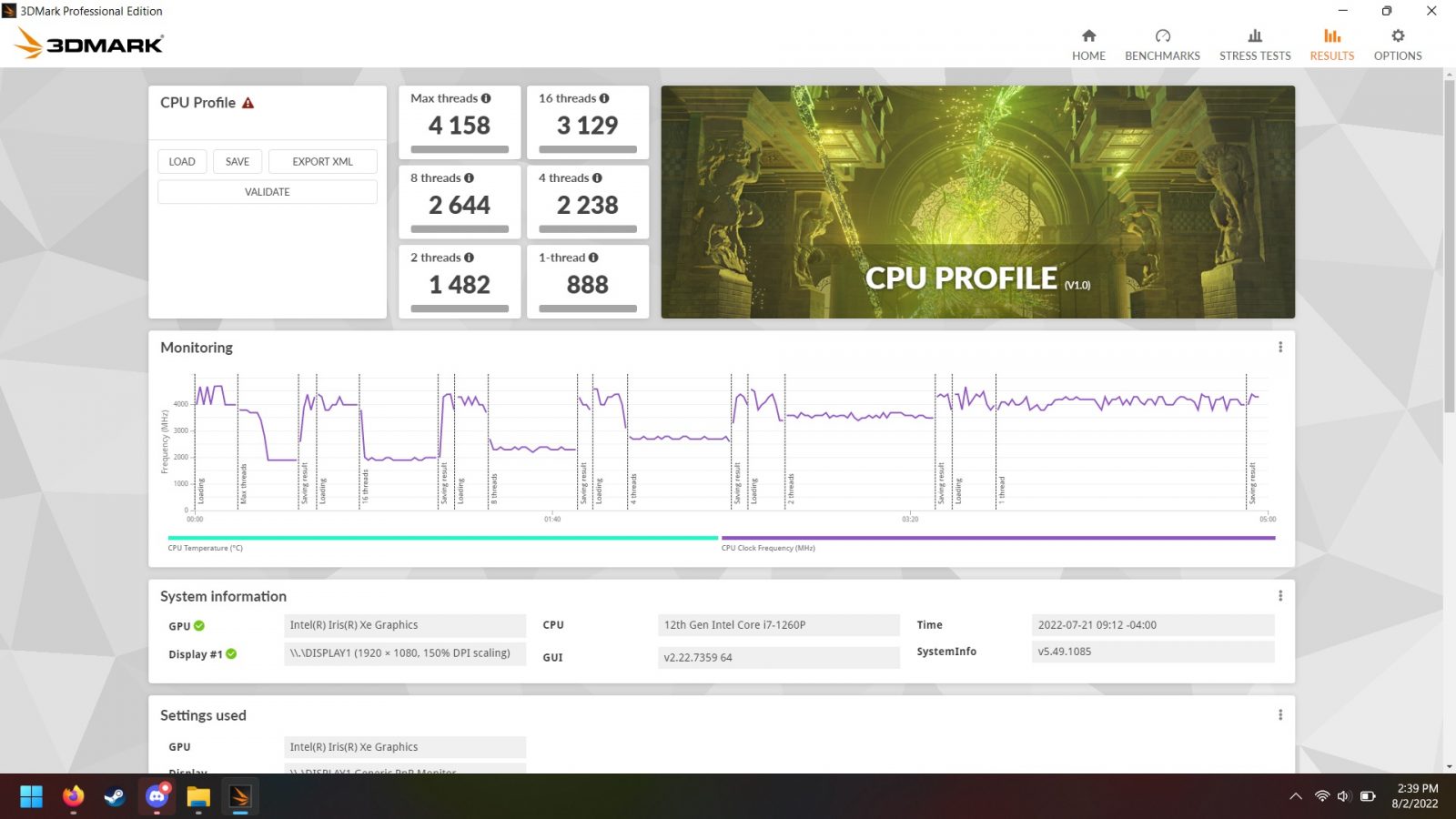Click the 2 threads score 1 482

click(x=460, y=285)
